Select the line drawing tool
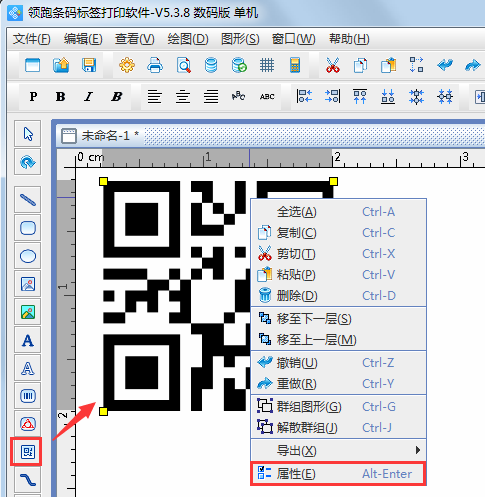Image resolution: width=485 pixels, height=497 pixels. (x=28, y=200)
